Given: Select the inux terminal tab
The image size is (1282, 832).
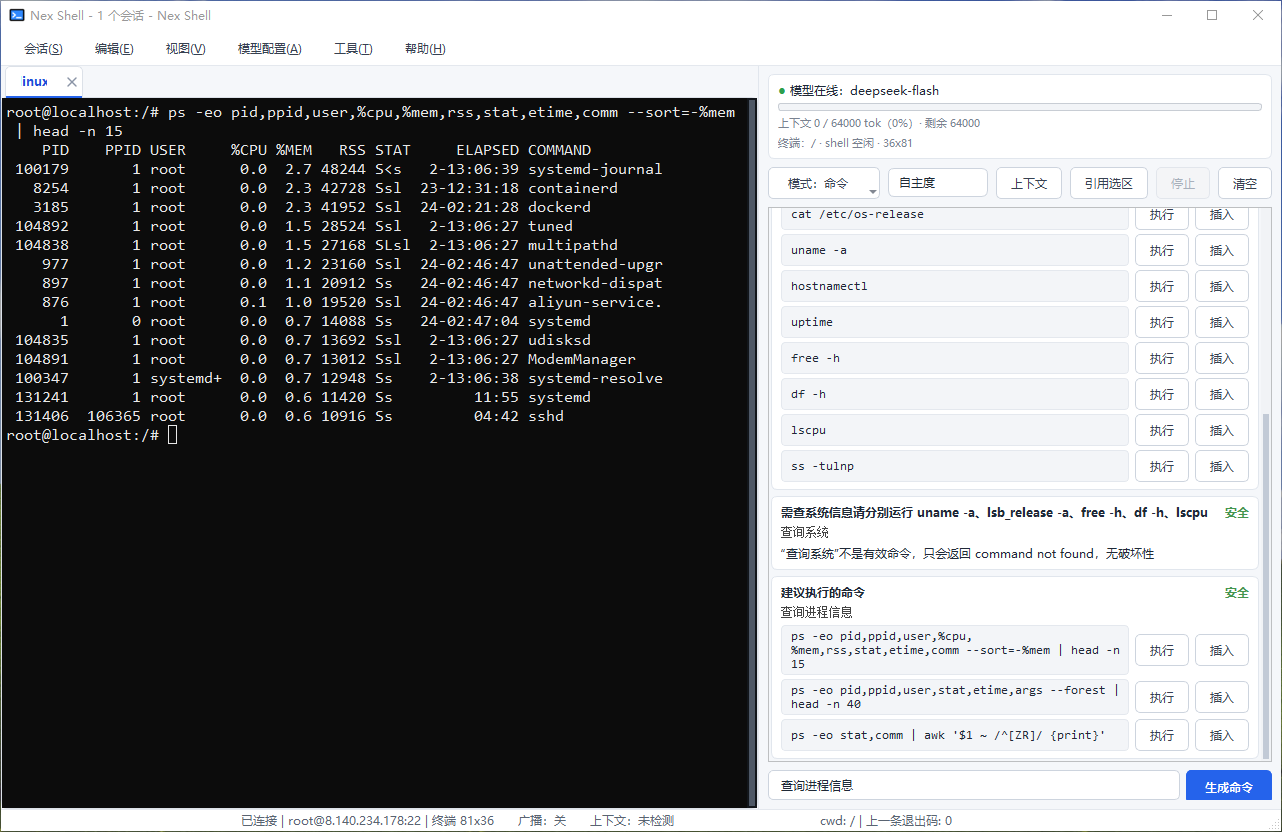Looking at the screenshot, I should click(35, 82).
